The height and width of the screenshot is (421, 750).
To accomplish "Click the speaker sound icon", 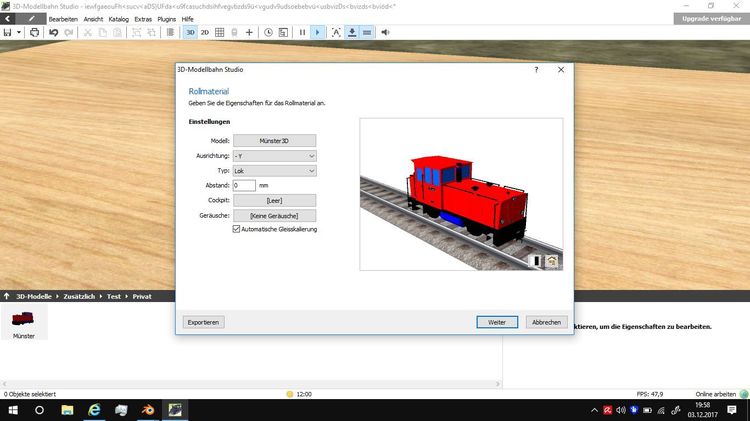I will coord(385,32).
